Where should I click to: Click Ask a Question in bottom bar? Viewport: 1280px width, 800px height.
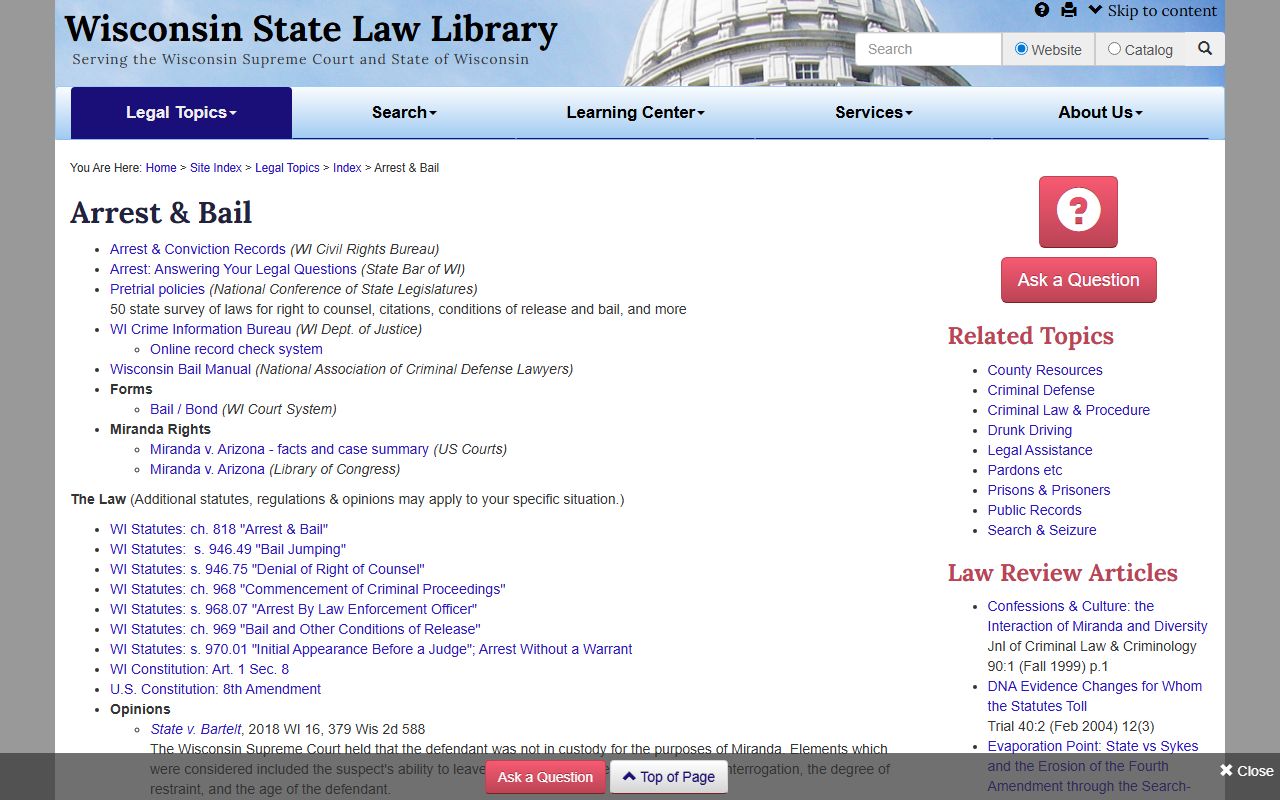click(x=545, y=777)
